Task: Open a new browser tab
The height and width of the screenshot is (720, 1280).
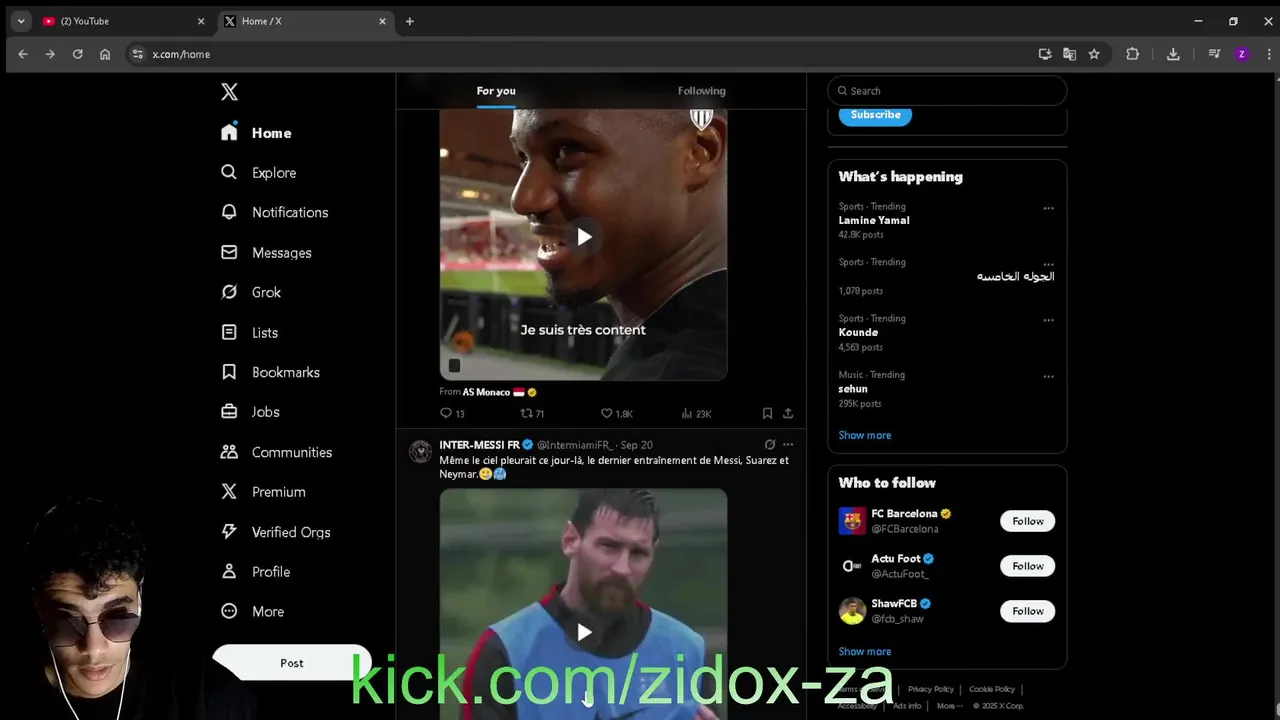Action: pyautogui.click(x=409, y=21)
